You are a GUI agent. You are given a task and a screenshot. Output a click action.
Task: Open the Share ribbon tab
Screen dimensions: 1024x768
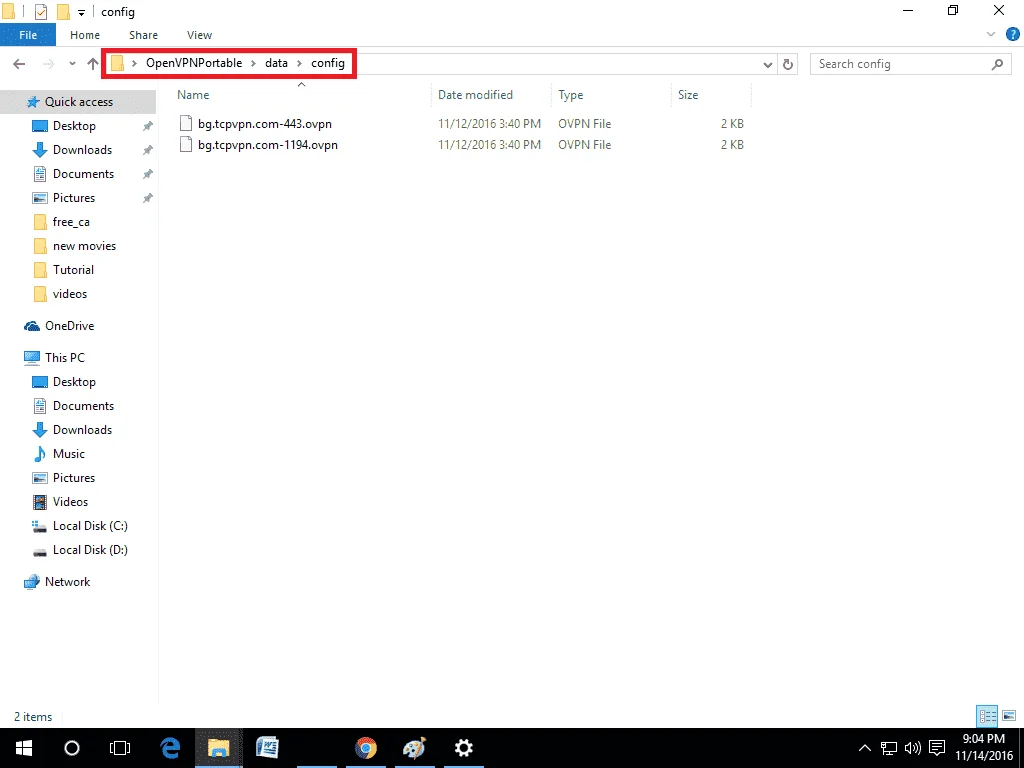tap(143, 35)
